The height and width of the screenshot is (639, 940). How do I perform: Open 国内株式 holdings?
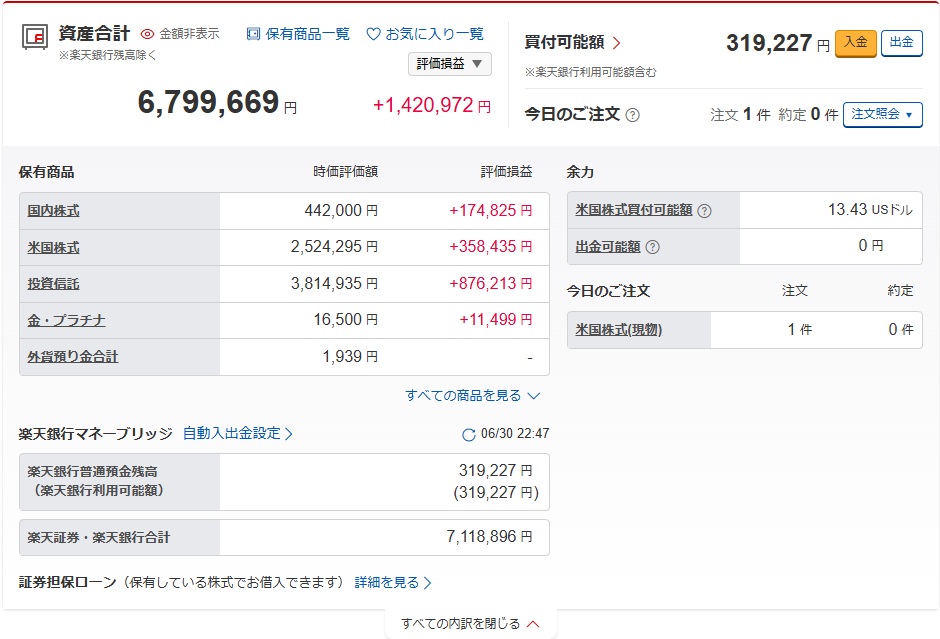point(53,211)
